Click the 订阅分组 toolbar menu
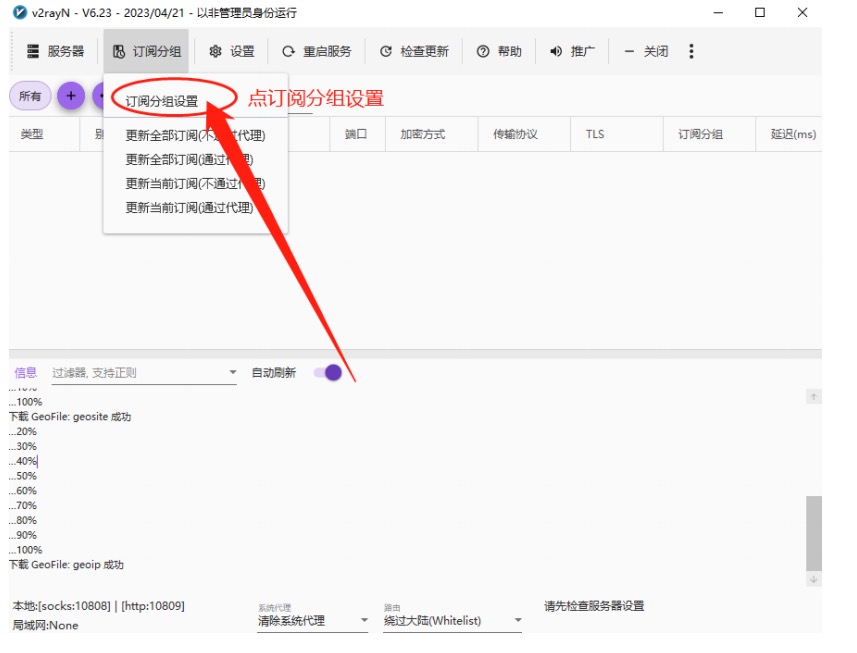This screenshot has height=653, width=857. [x=146, y=51]
